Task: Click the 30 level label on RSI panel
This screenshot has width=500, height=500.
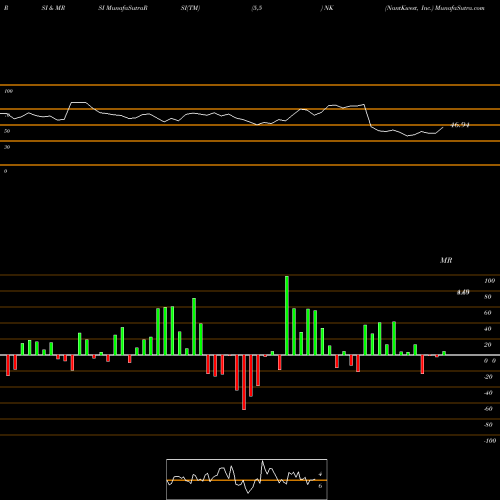Action: [7, 147]
